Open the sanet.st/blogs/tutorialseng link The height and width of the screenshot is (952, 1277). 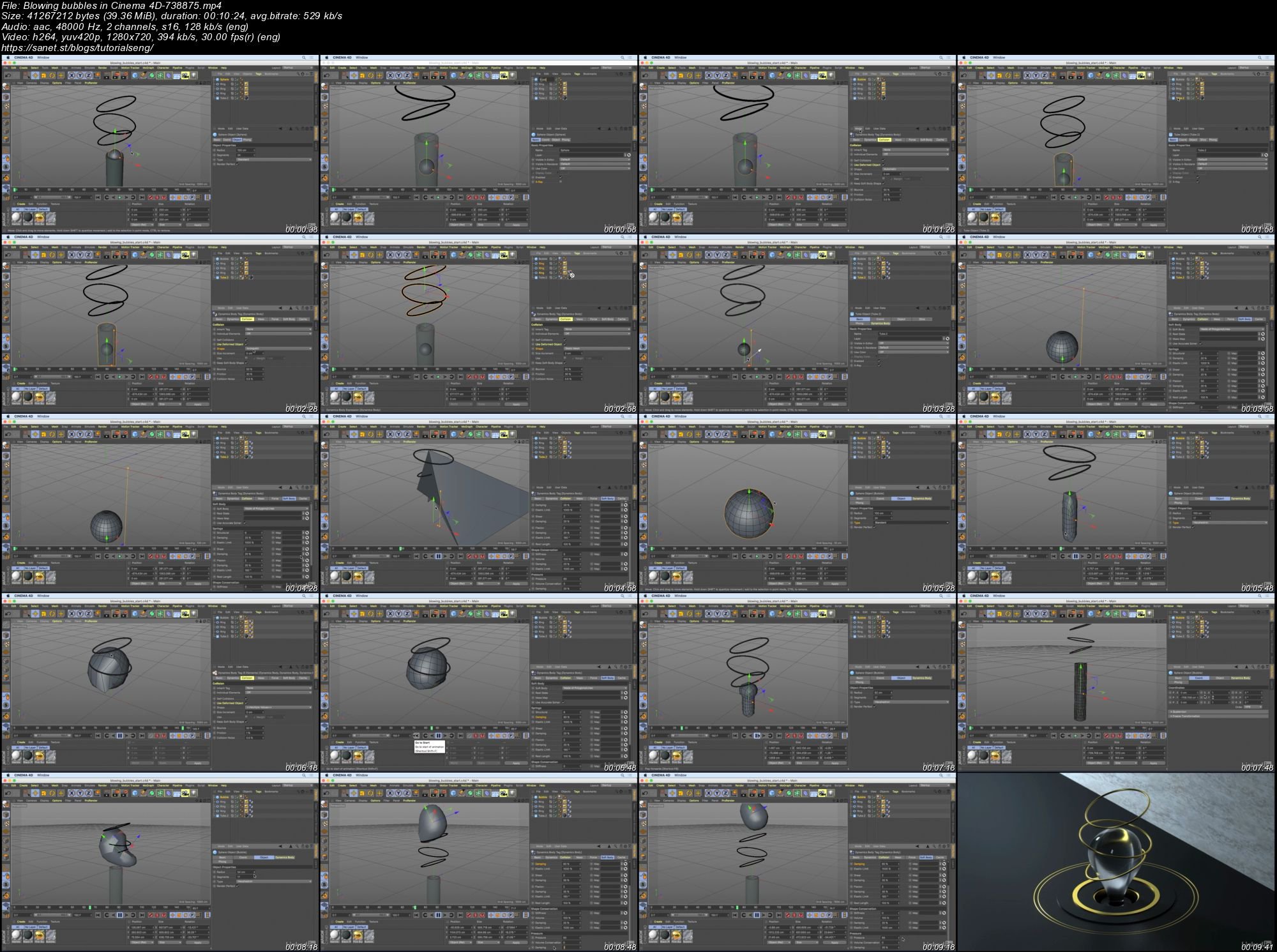click(77, 48)
